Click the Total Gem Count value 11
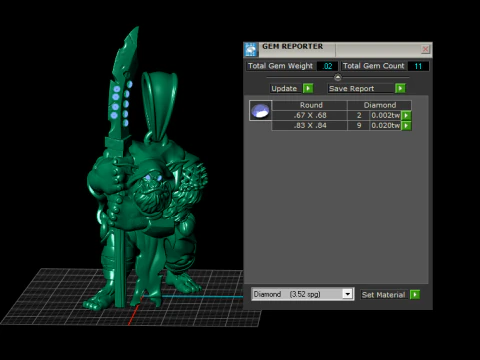Viewport: 480px width, 360px height. (418, 66)
